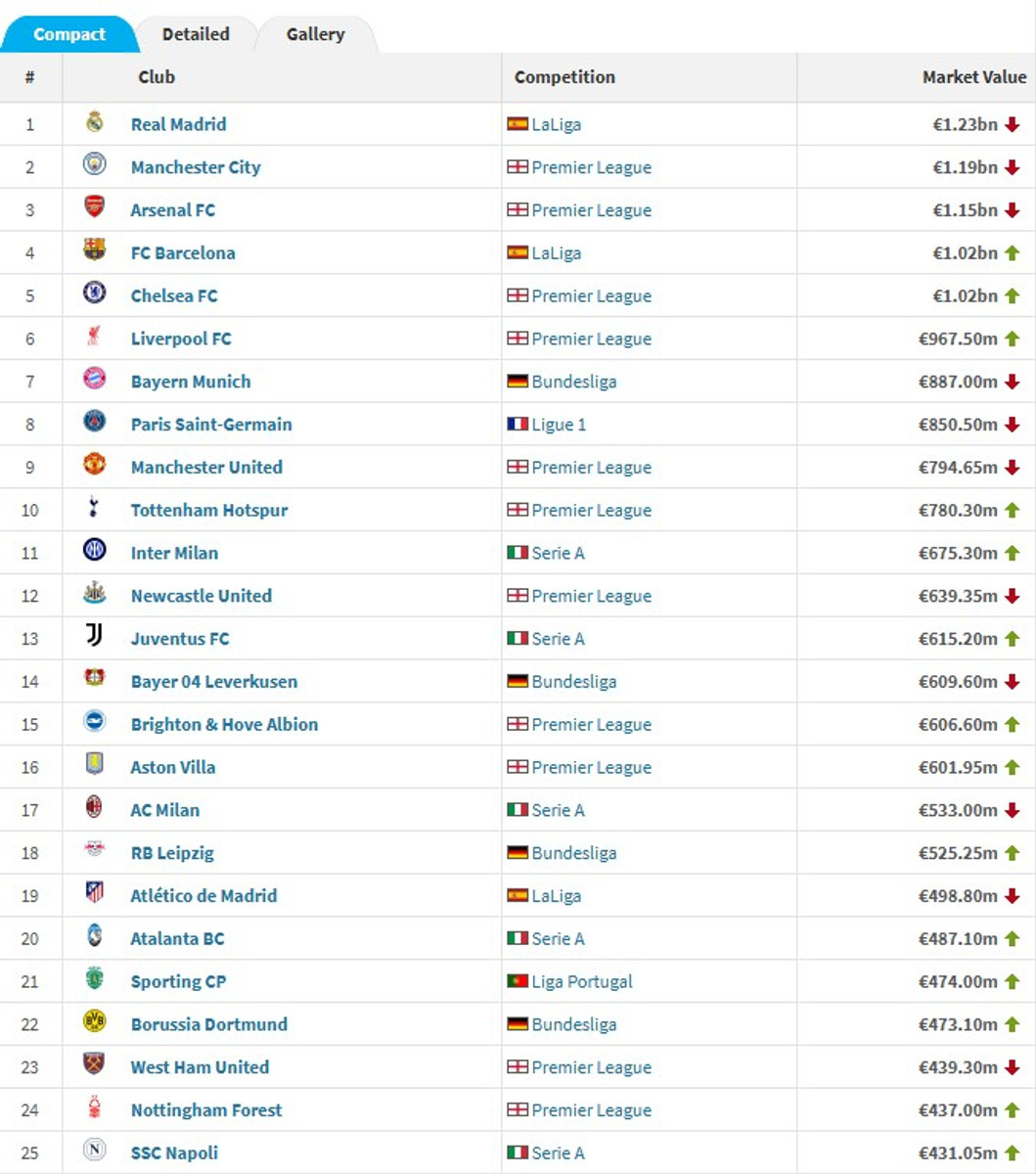Click the FC Barcelona crest icon

(94, 251)
